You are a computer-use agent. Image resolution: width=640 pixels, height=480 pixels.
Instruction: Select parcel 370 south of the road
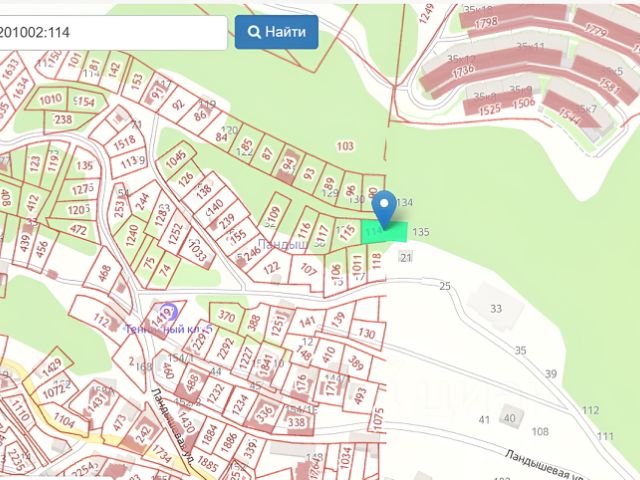pos(227,317)
